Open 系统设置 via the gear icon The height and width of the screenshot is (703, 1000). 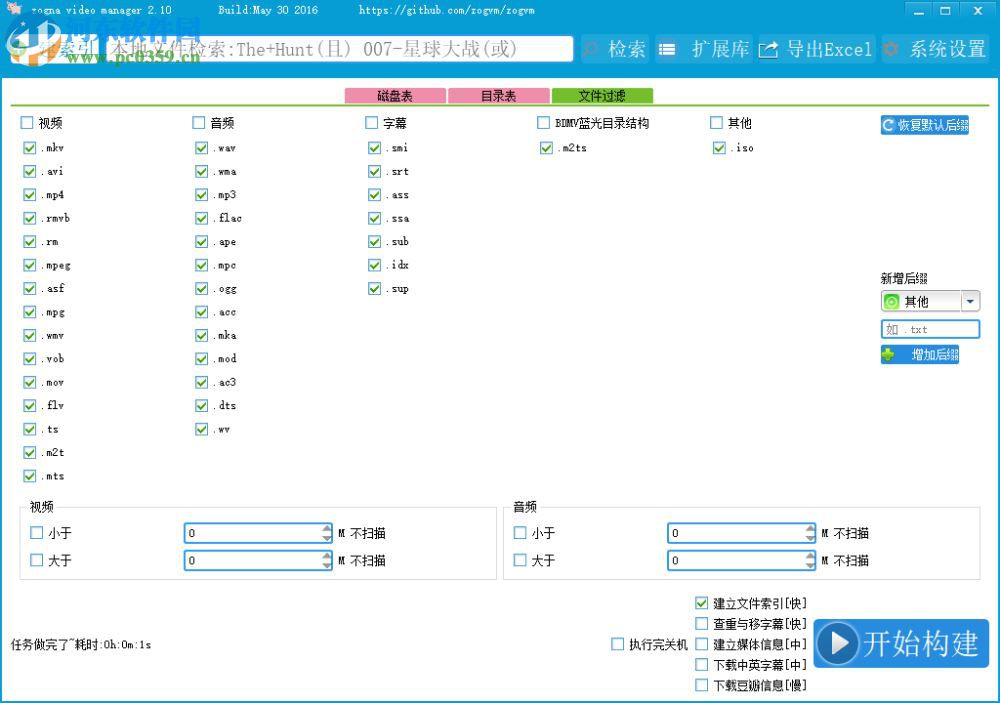pyautogui.click(x=889, y=49)
